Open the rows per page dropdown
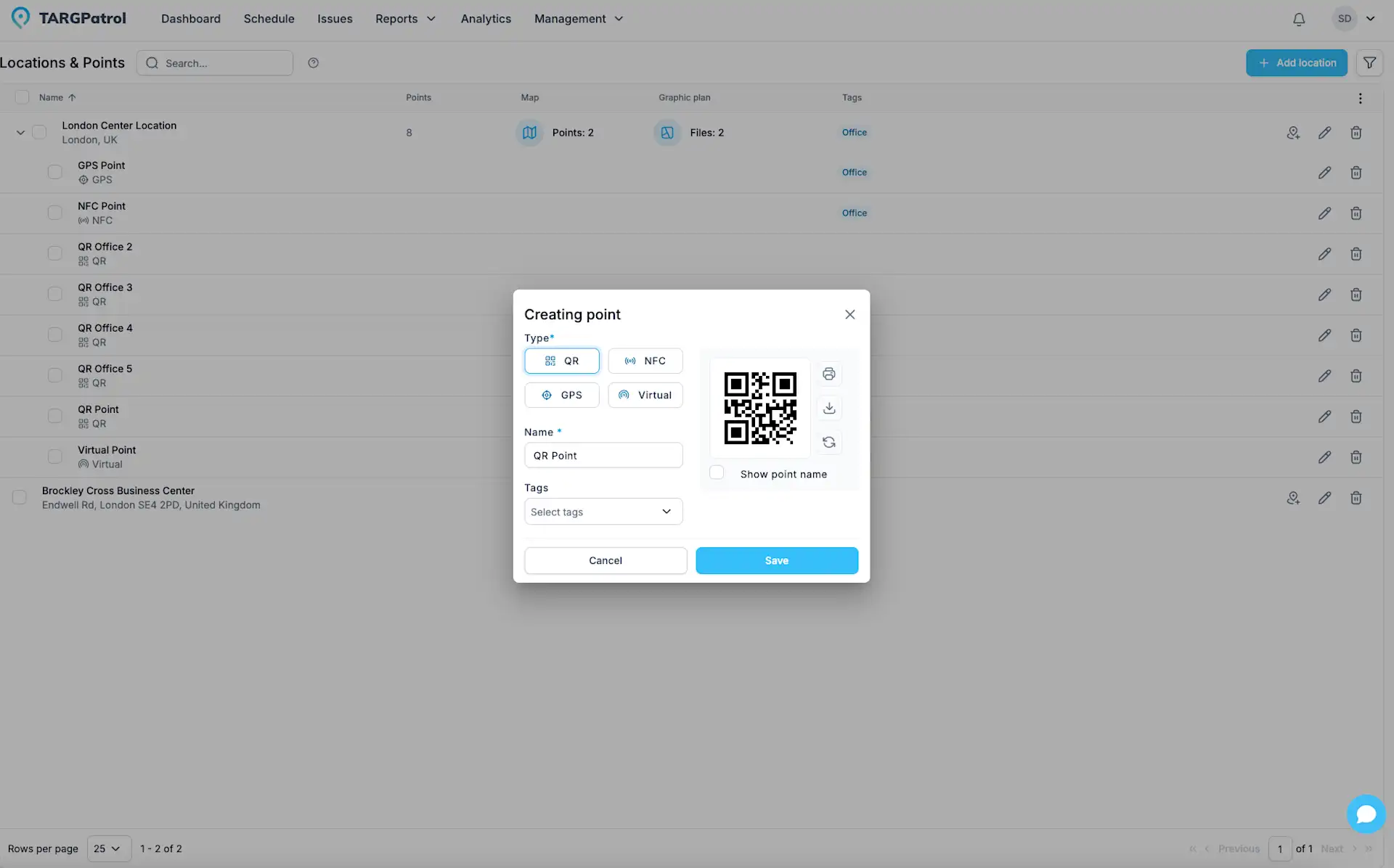 pyautogui.click(x=108, y=848)
